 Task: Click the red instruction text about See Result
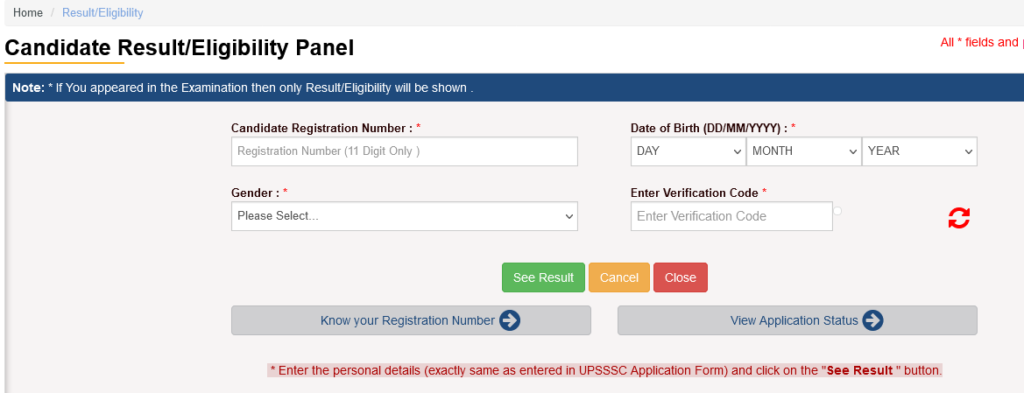click(605, 370)
